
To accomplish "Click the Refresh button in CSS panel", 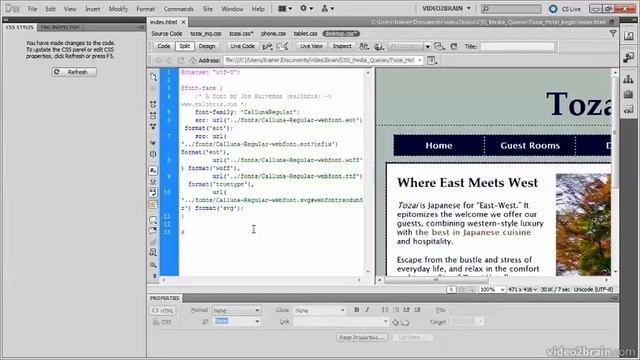I will tap(74, 72).
